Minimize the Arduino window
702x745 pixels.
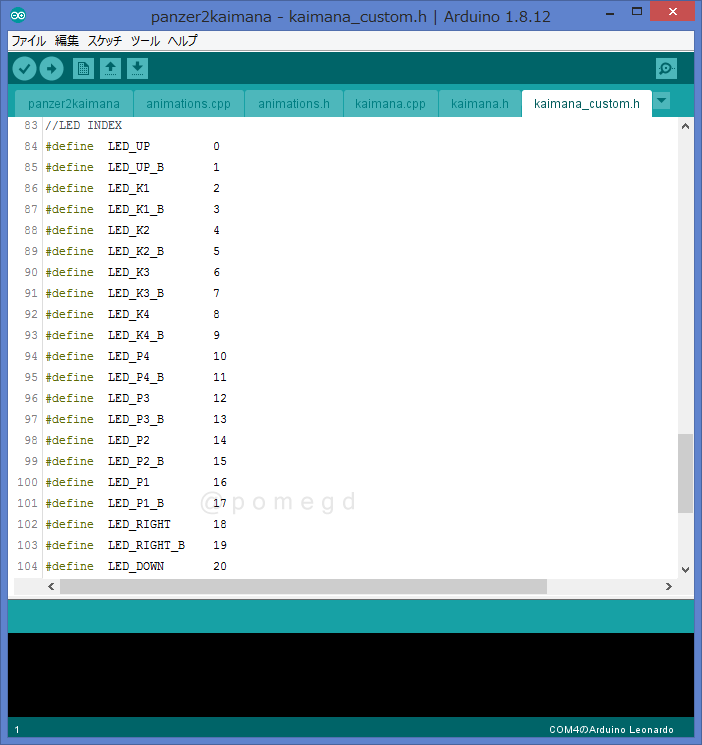610,13
